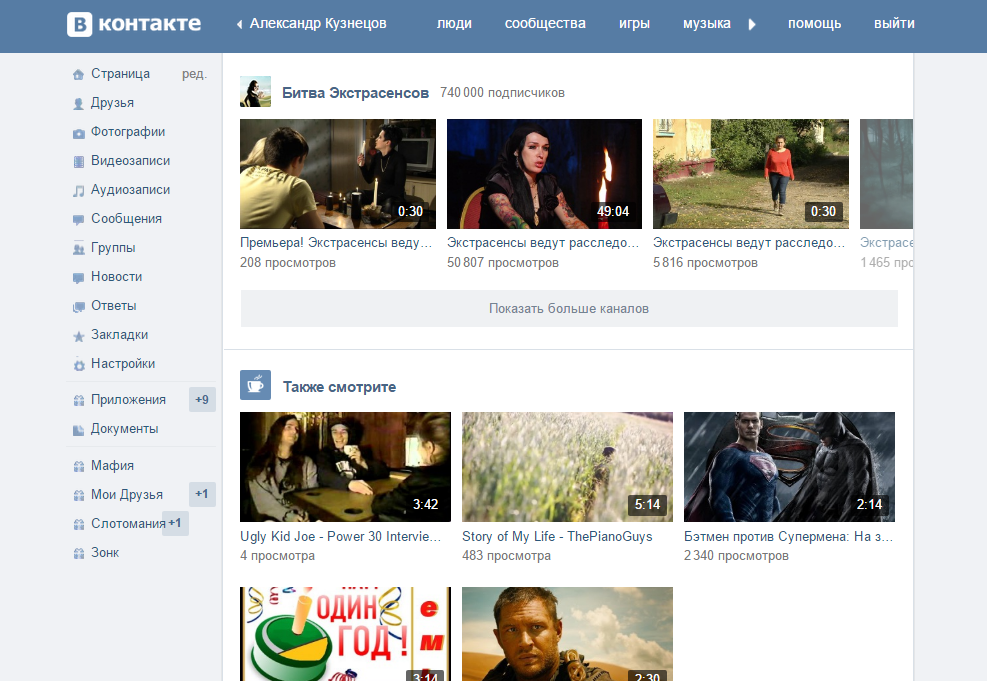Click the camera icon beside Фотографии
This screenshot has width=987, height=681.
point(79,133)
